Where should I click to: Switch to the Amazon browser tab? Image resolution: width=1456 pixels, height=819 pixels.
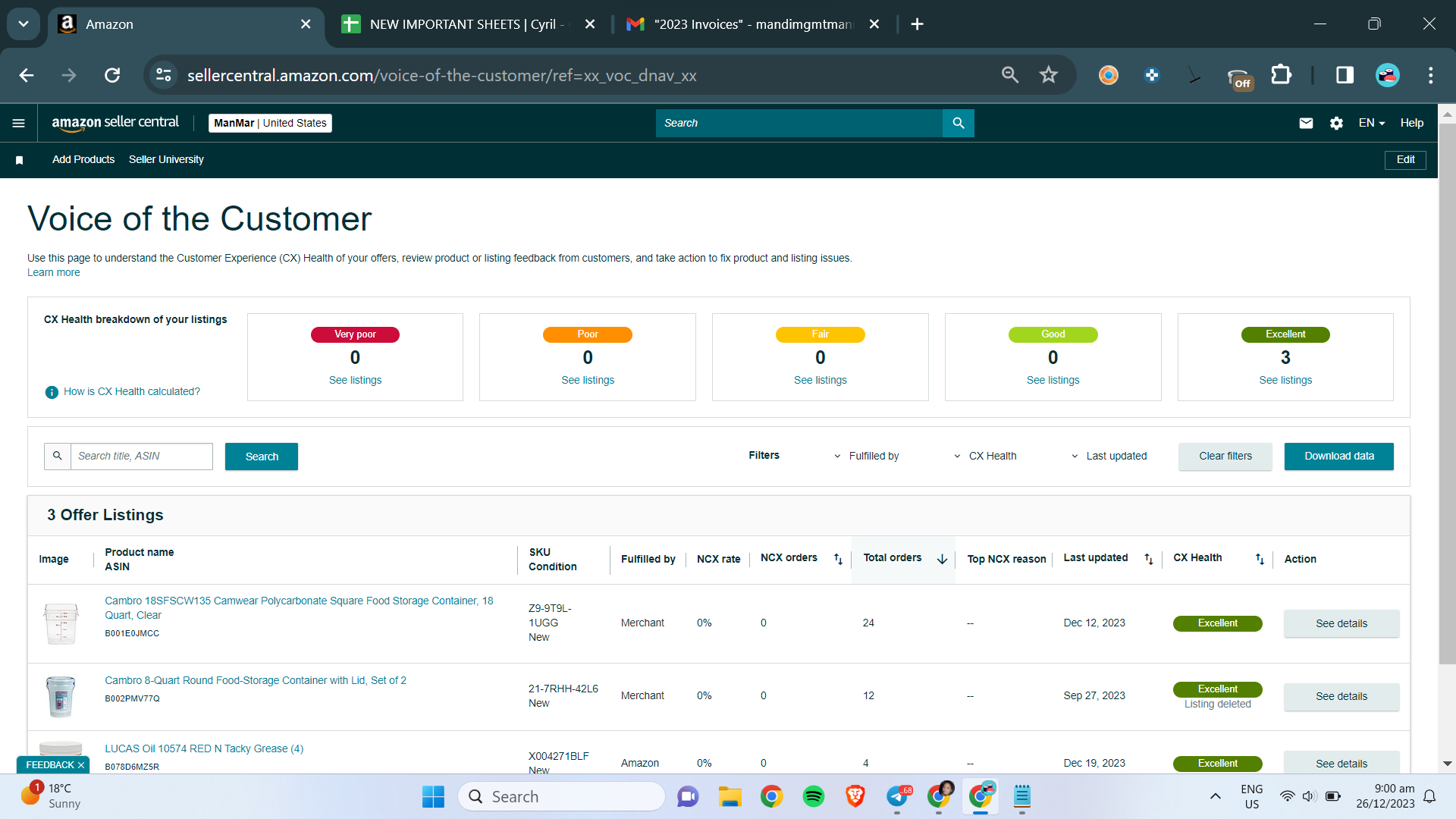click(x=186, y=24)
